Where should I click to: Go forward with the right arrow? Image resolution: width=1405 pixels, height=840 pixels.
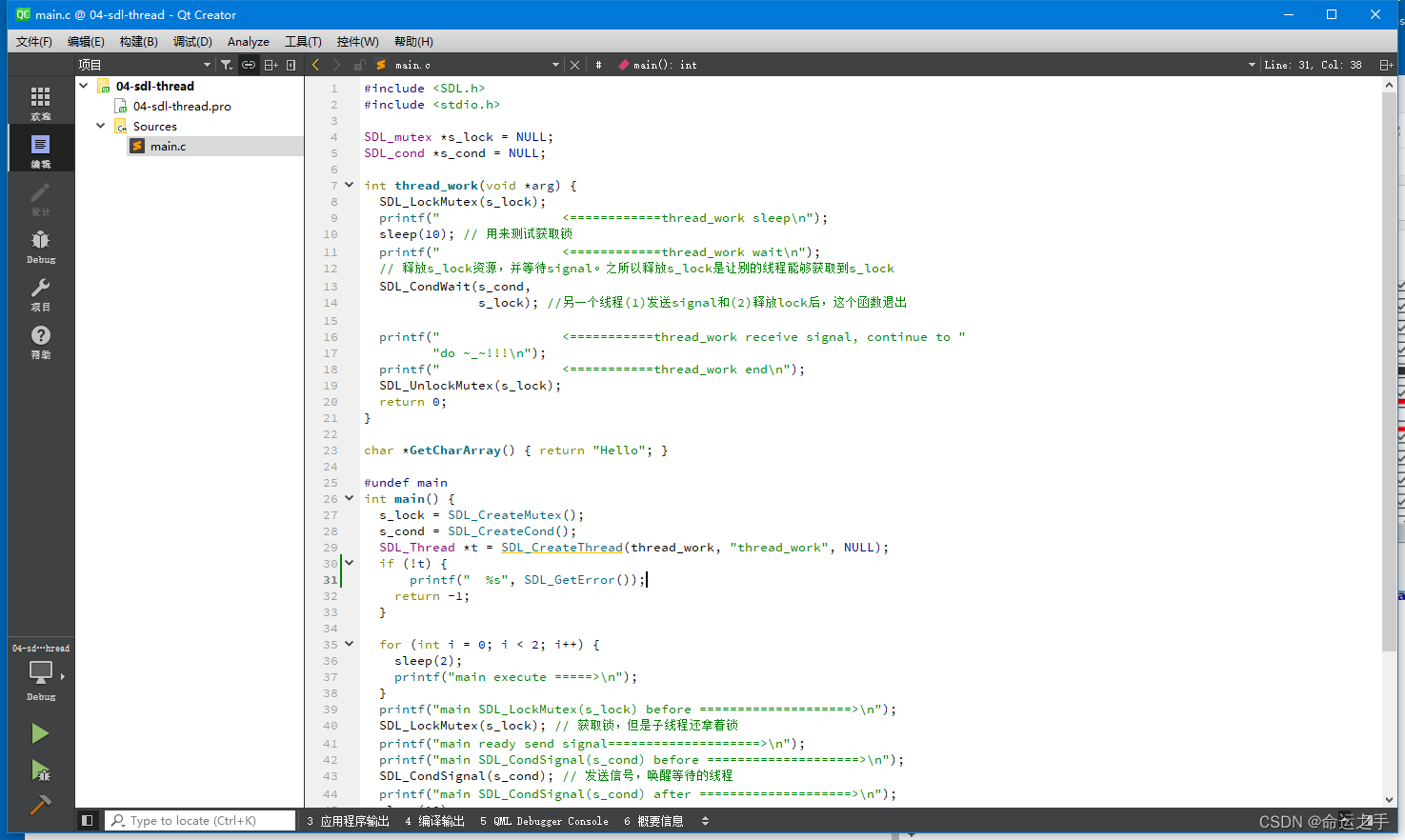(336, 65)
